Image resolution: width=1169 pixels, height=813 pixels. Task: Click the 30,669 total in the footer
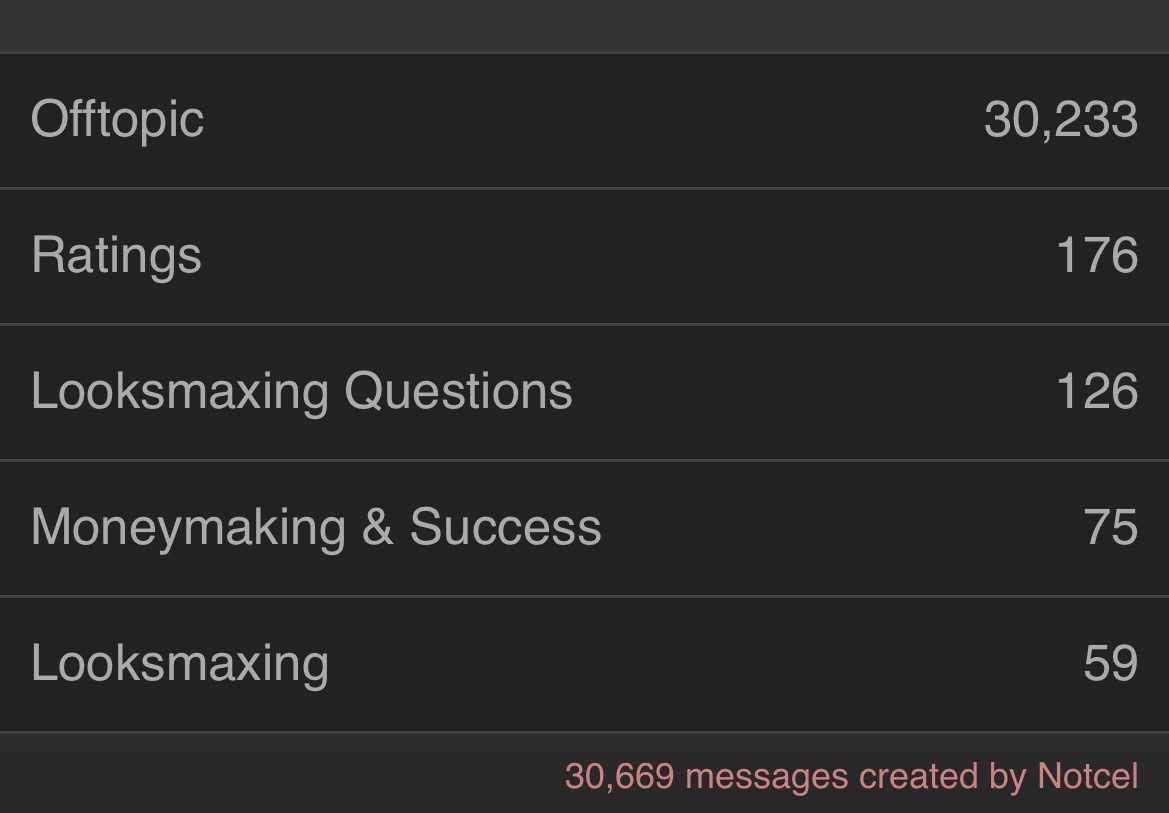[x=619, y=776]
